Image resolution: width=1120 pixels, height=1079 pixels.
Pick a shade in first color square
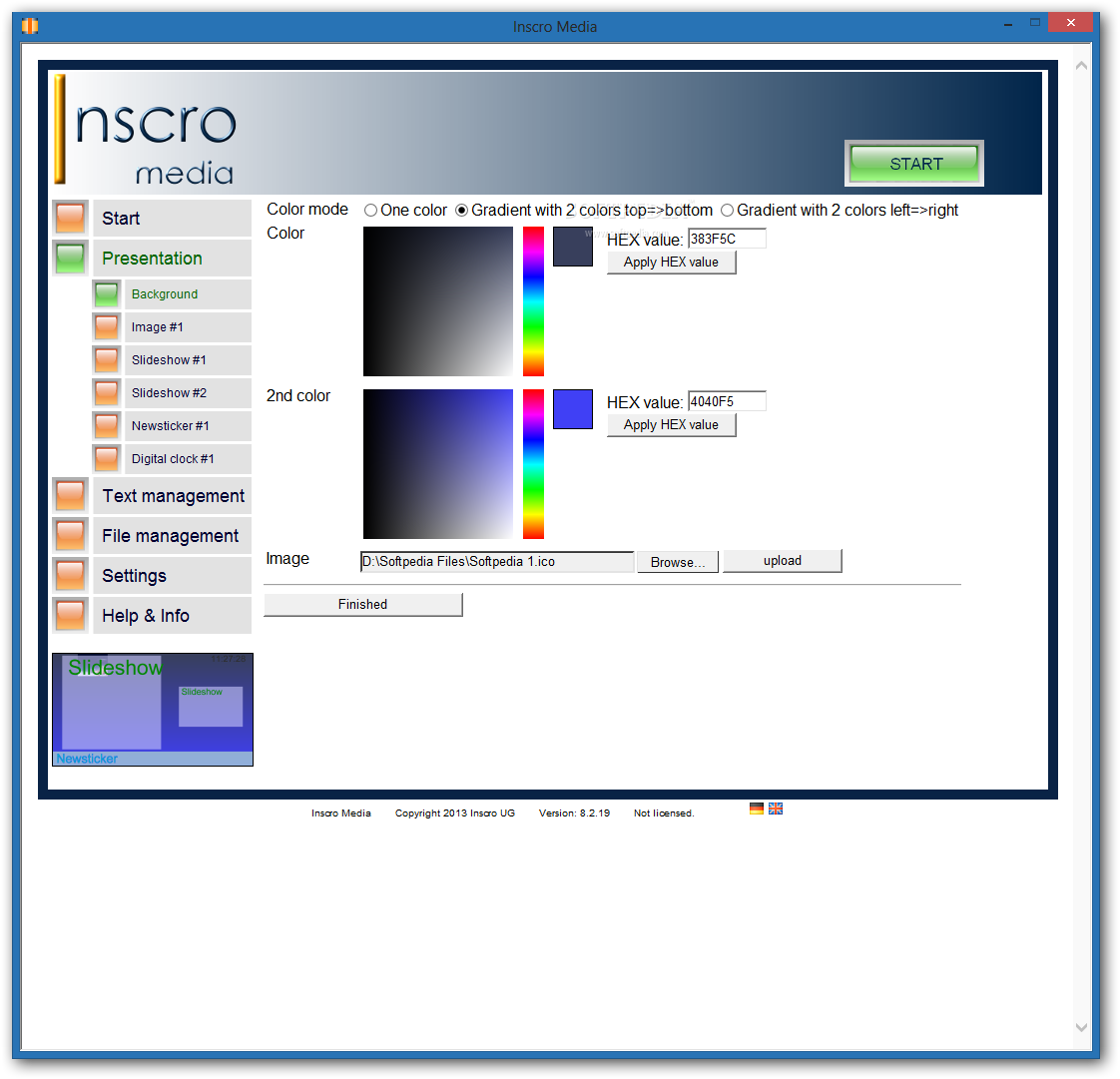coord(438,301)
